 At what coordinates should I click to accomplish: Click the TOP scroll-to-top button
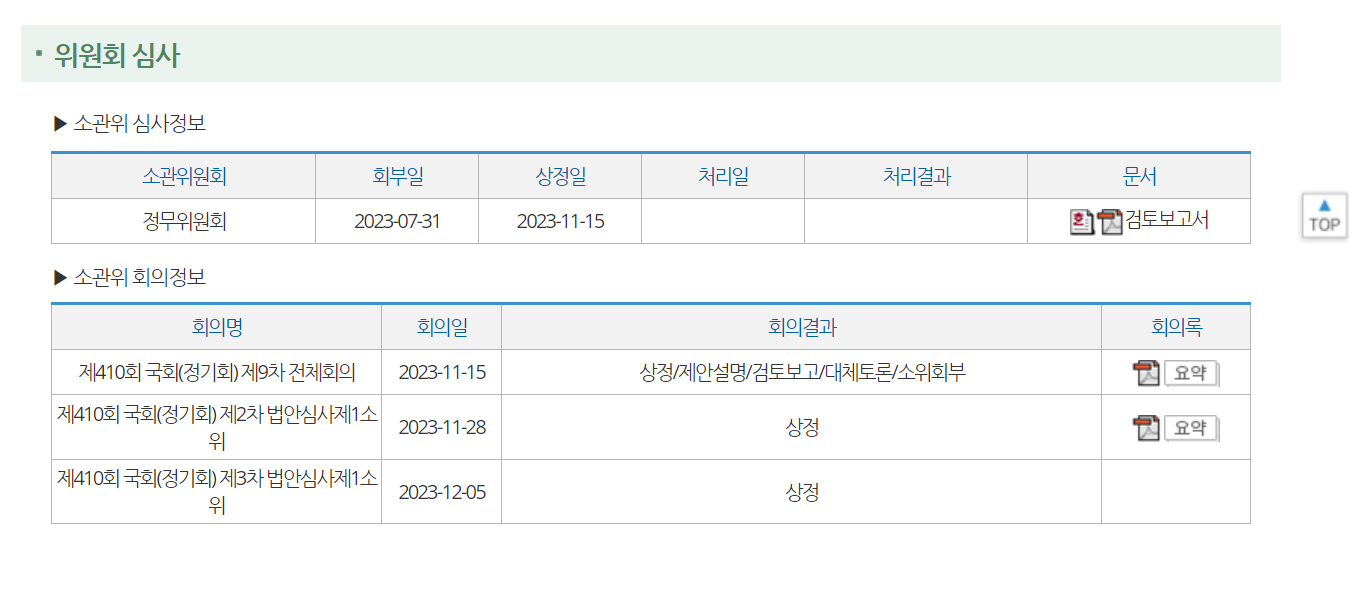click(x=1324, y=215)
